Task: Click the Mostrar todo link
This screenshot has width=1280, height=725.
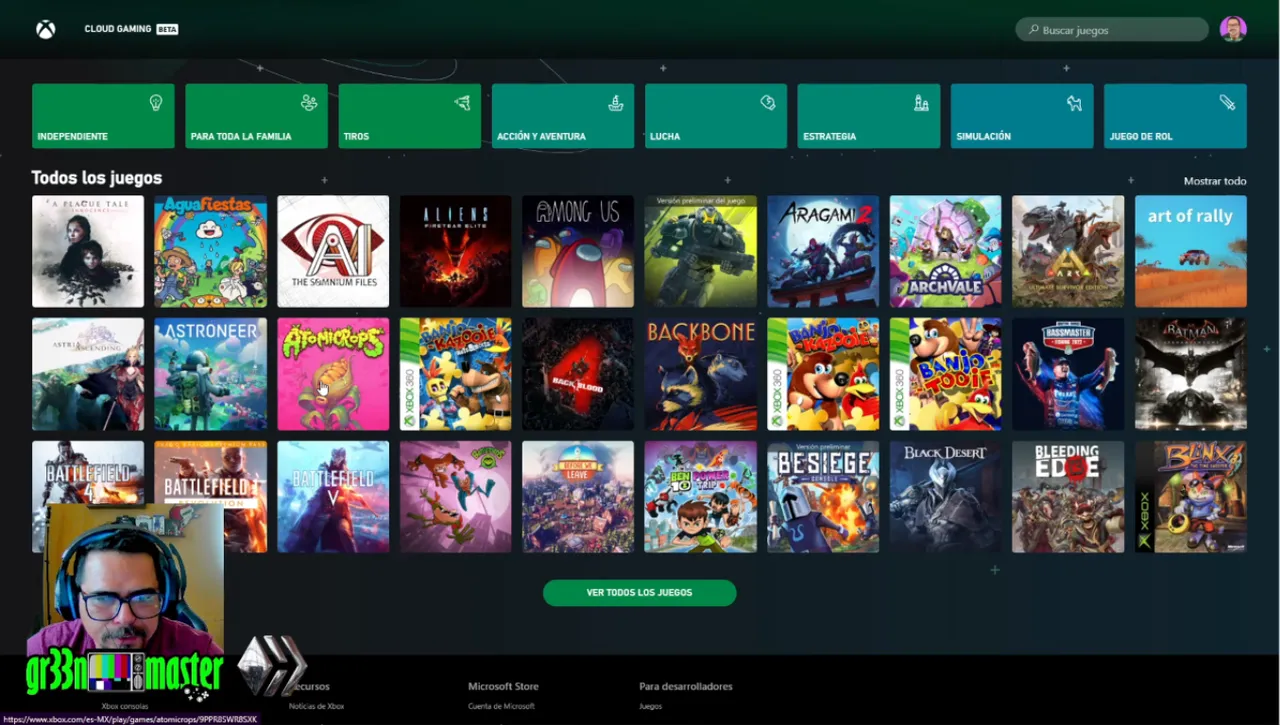Action: tap(1215, 181)
